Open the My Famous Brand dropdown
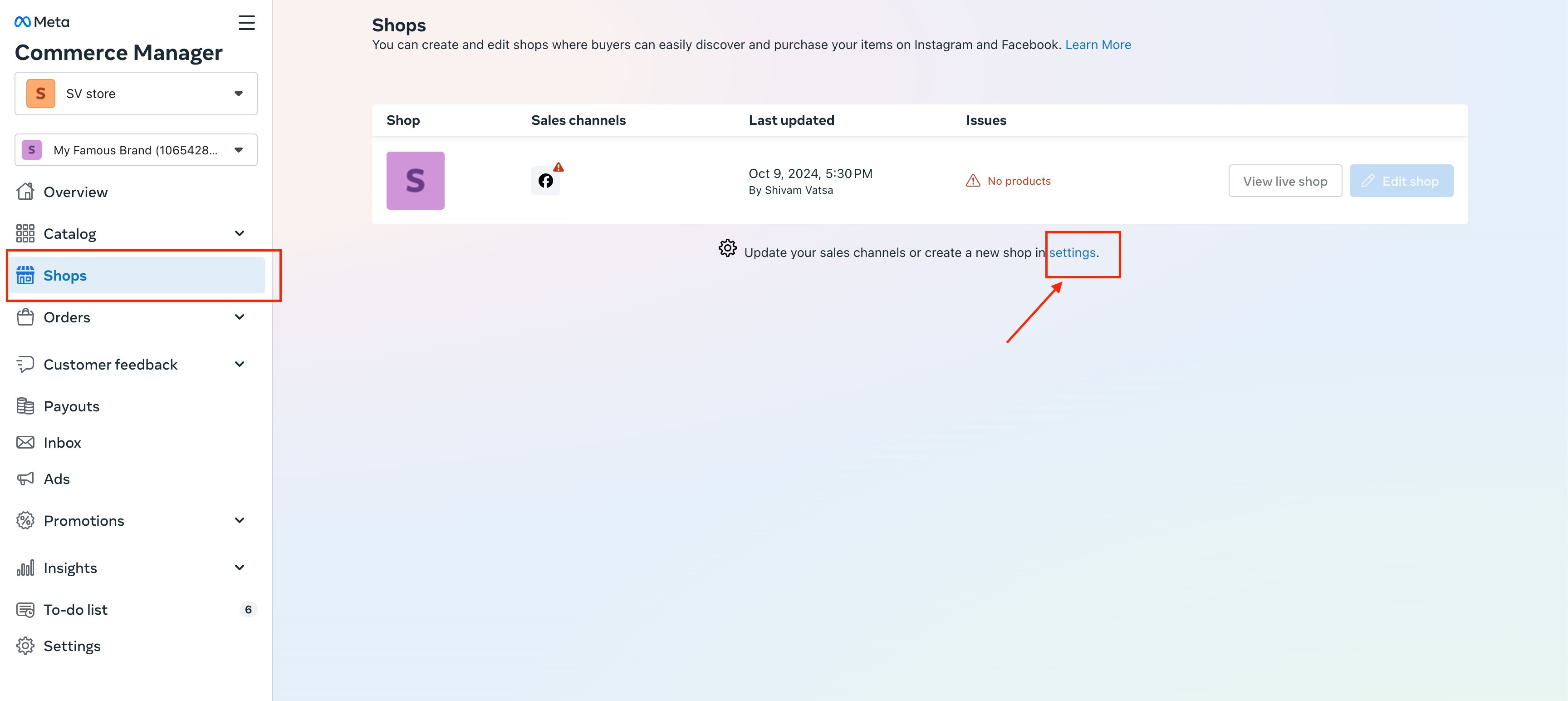 [x=136, y=150]
